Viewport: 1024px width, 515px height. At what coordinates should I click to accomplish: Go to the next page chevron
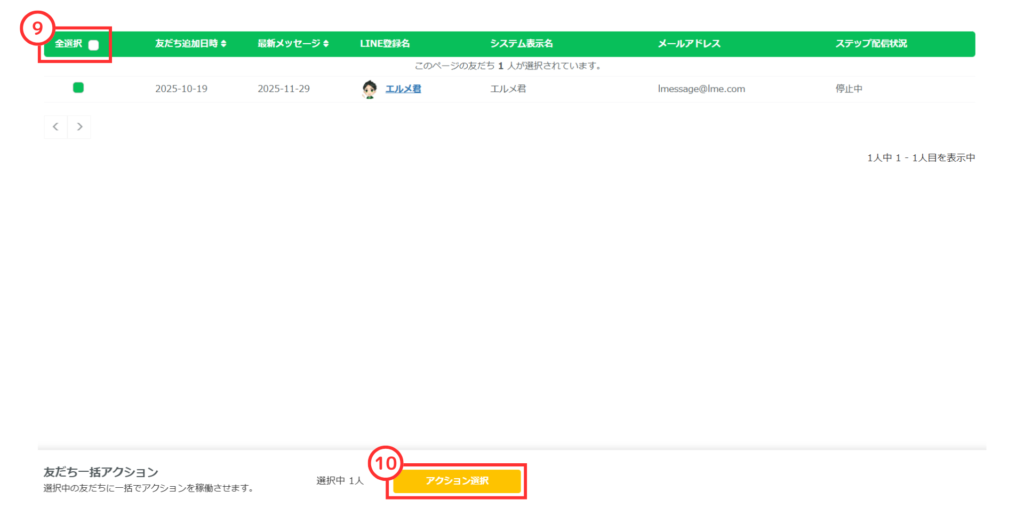(80, 127)
